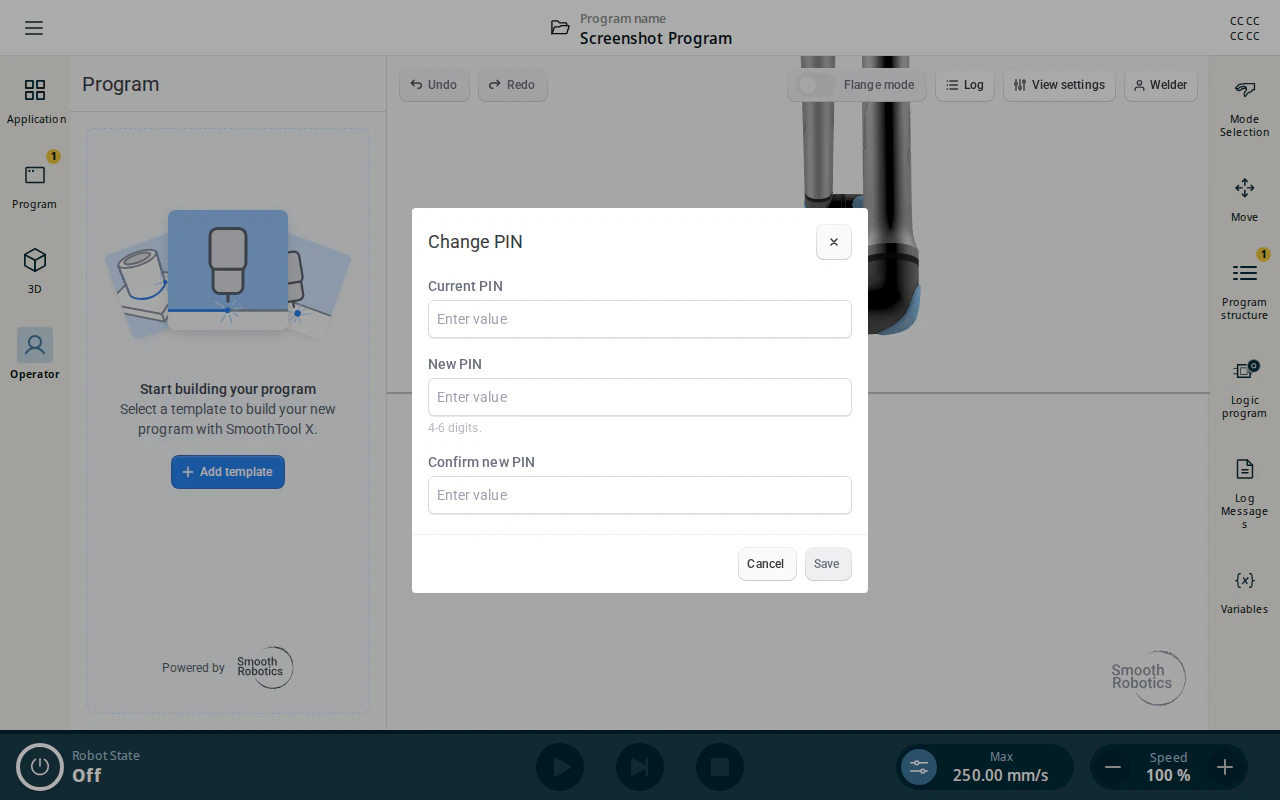The image size is (1280, 800).
Task: Focus the New PIN field
Action: (640, 397)
